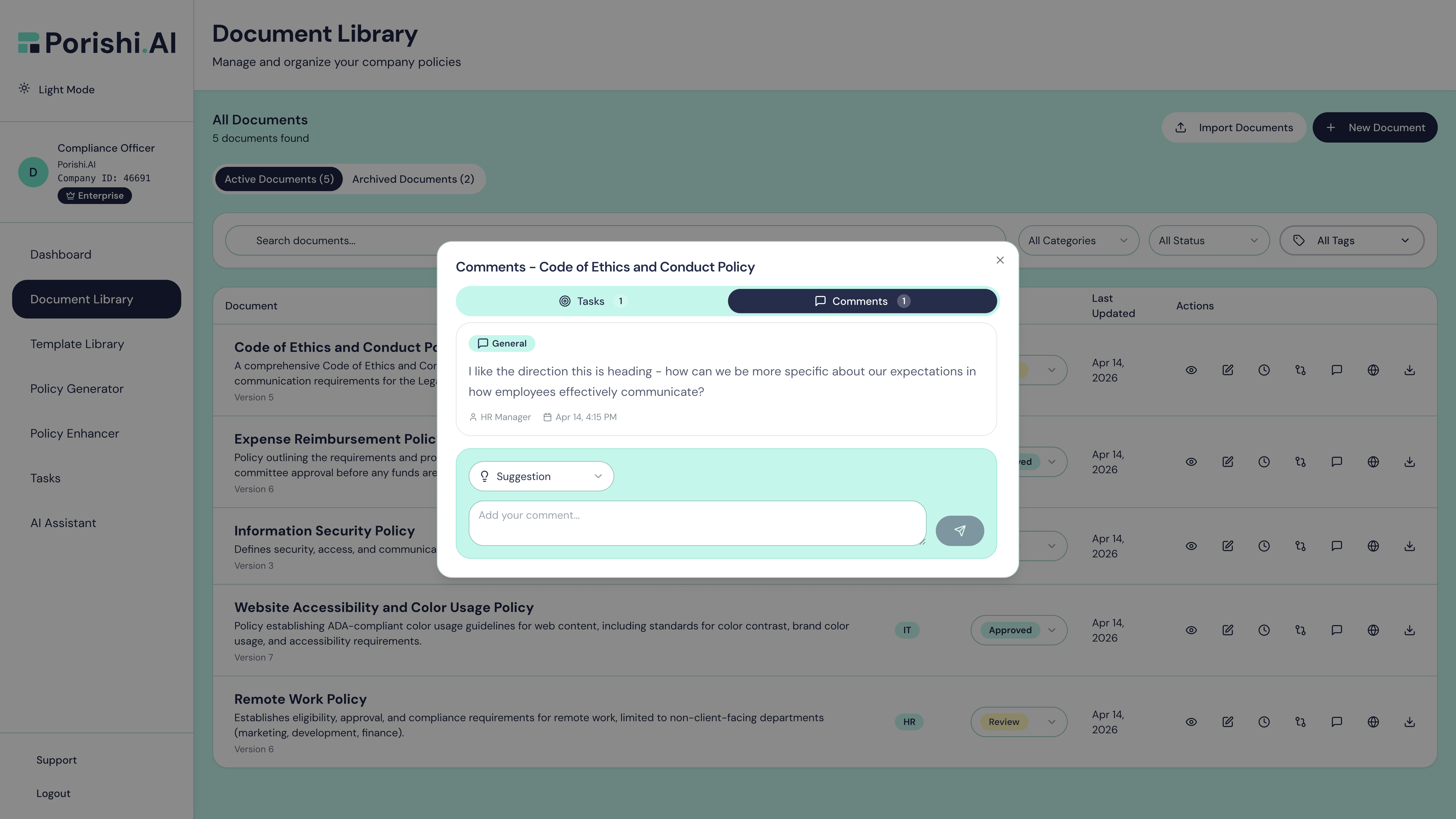Click compare versions icon for Remote Work Policy

tap(1300, 722)
